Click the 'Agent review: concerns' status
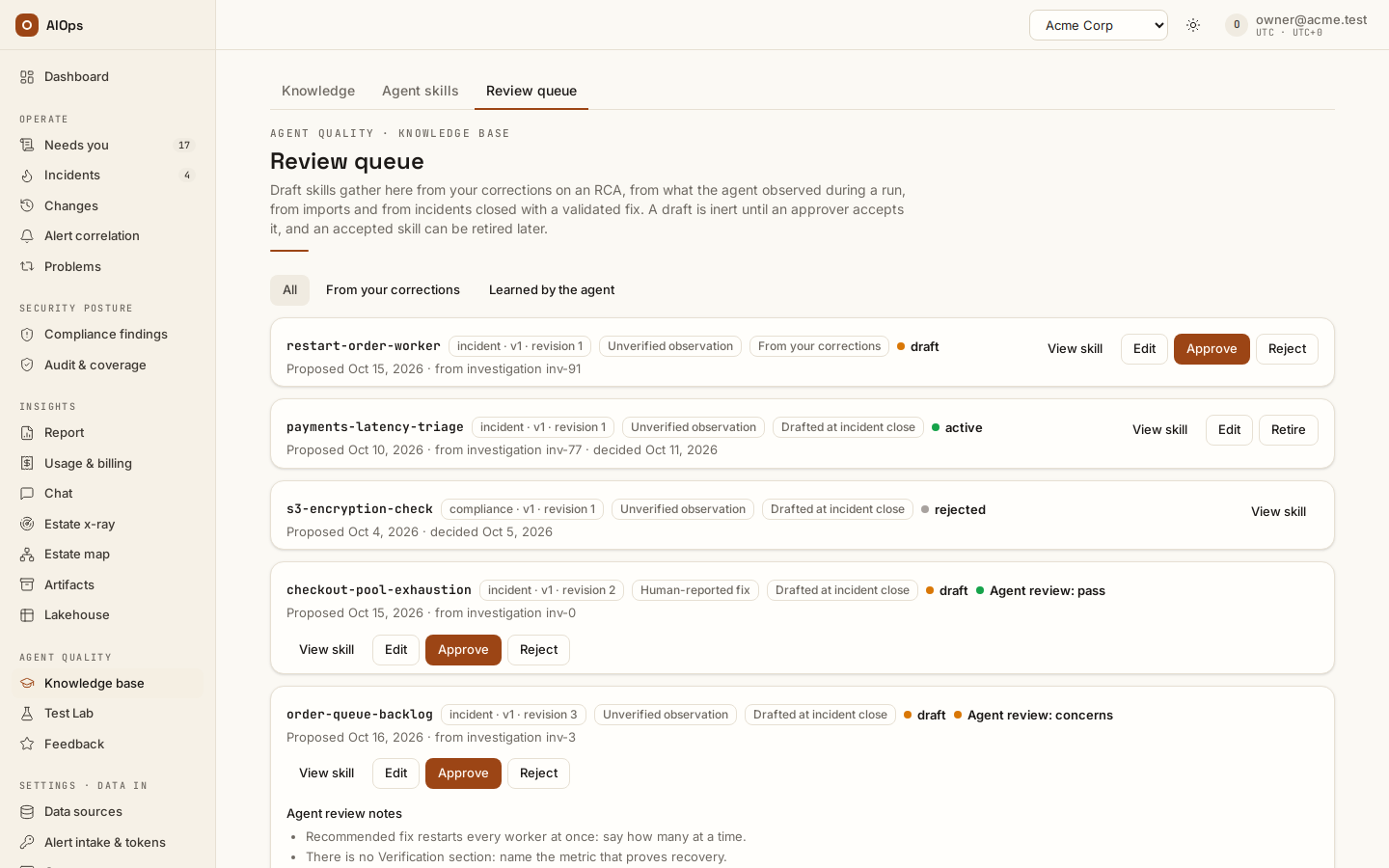The width and height of the screenshot is (1389, 868). click(x=1033, y=715)
